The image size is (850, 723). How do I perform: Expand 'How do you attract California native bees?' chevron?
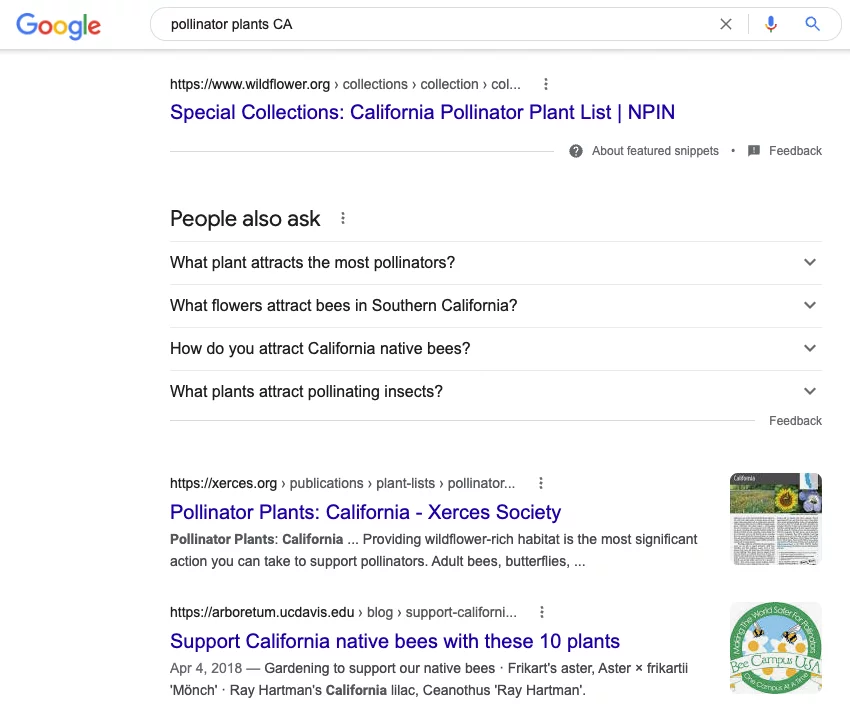point(810,348)
